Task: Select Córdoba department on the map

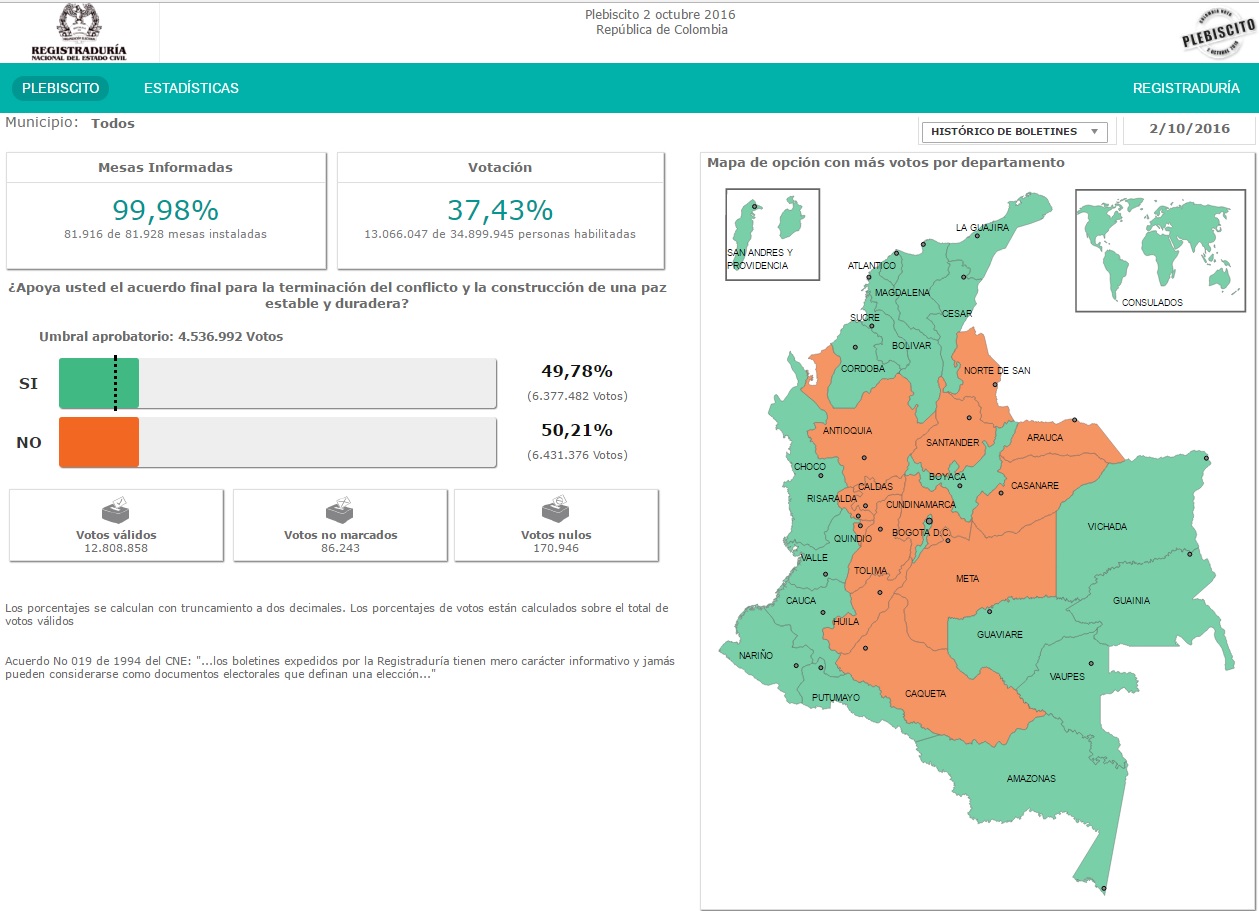Action: coord(863,369)
